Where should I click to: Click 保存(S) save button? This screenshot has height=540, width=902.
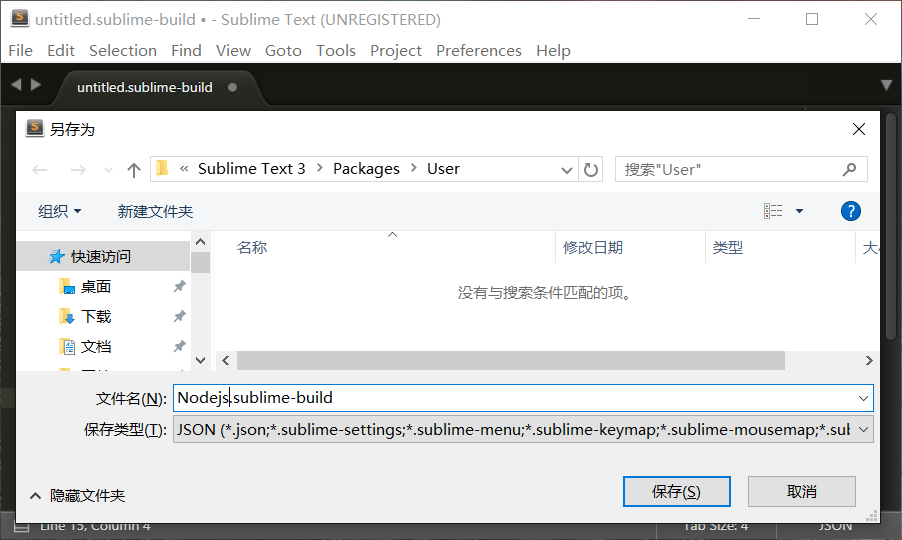pyautogui.click(x=676, y=492)
